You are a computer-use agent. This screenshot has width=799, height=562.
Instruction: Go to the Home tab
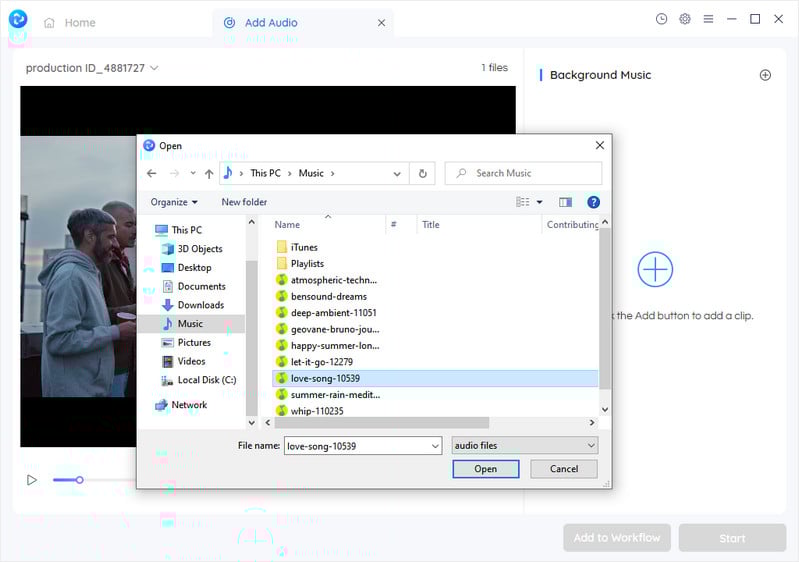point(70,22)
